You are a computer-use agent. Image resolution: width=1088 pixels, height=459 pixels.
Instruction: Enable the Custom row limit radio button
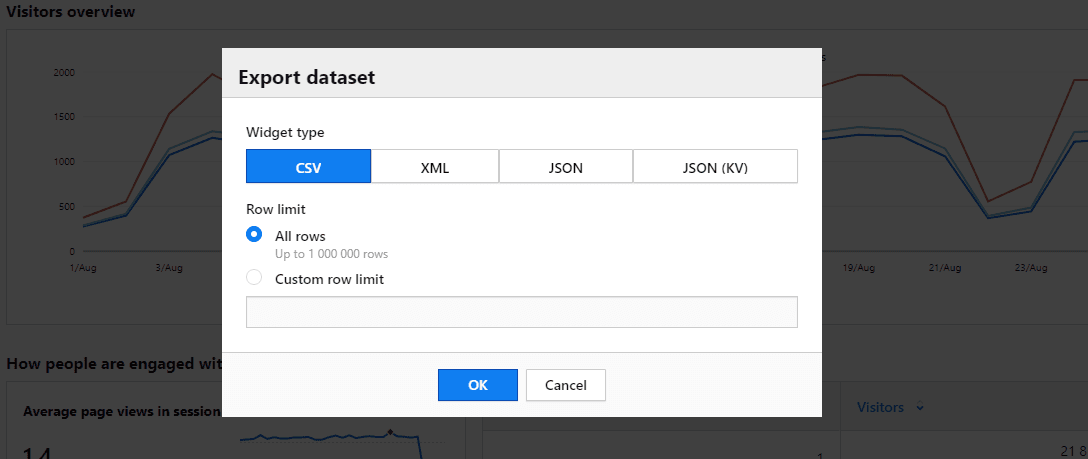coord(254,278)
